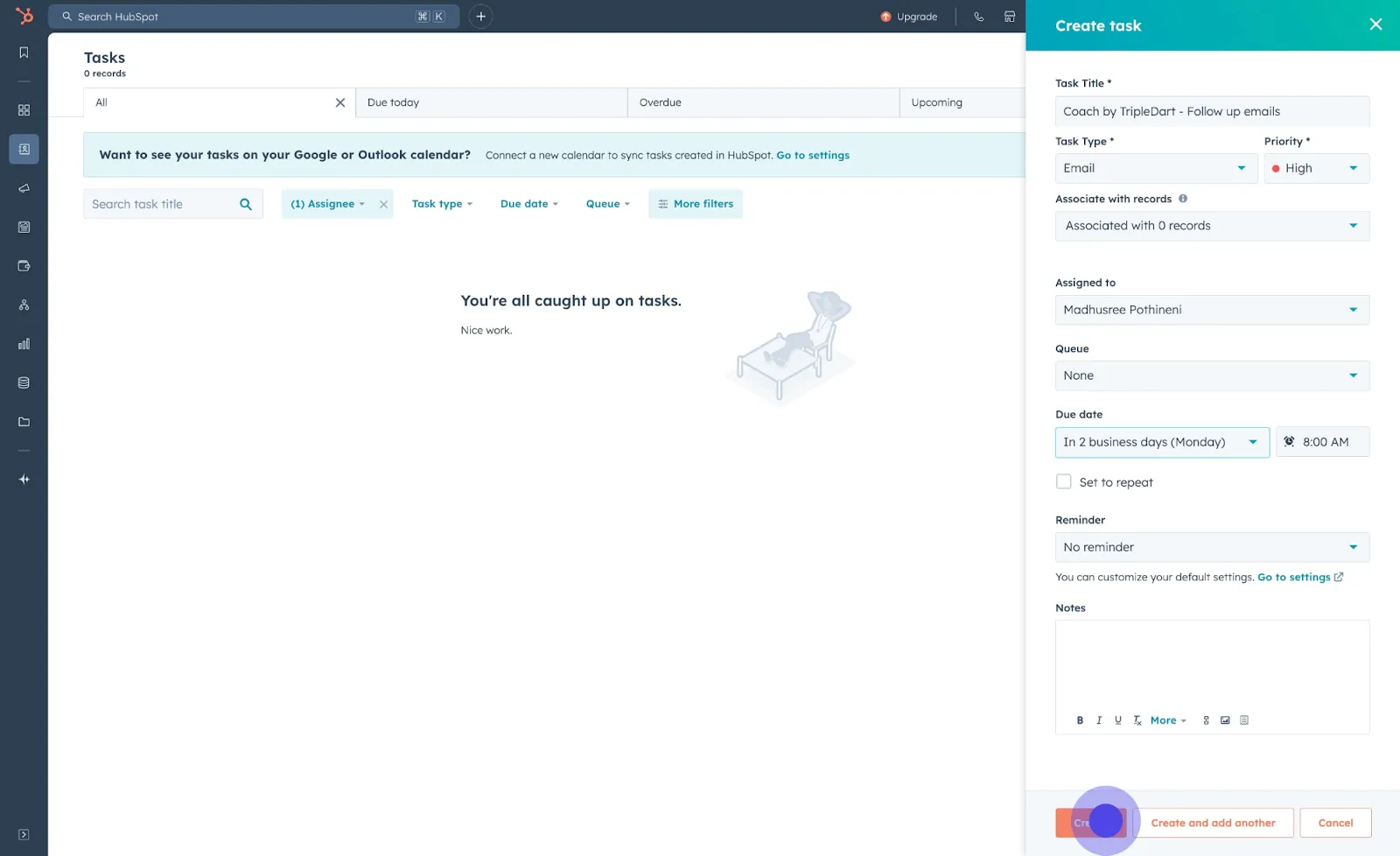Click the search magnifier in task search
Viewport: 1400px width, 856px height.
pyautogui.click(x=246, y=204)
